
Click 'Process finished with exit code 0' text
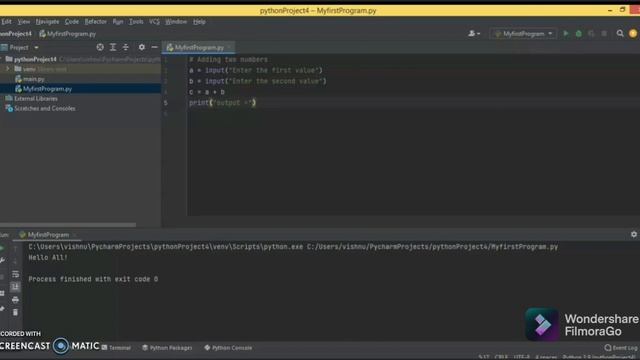point(93,279)
